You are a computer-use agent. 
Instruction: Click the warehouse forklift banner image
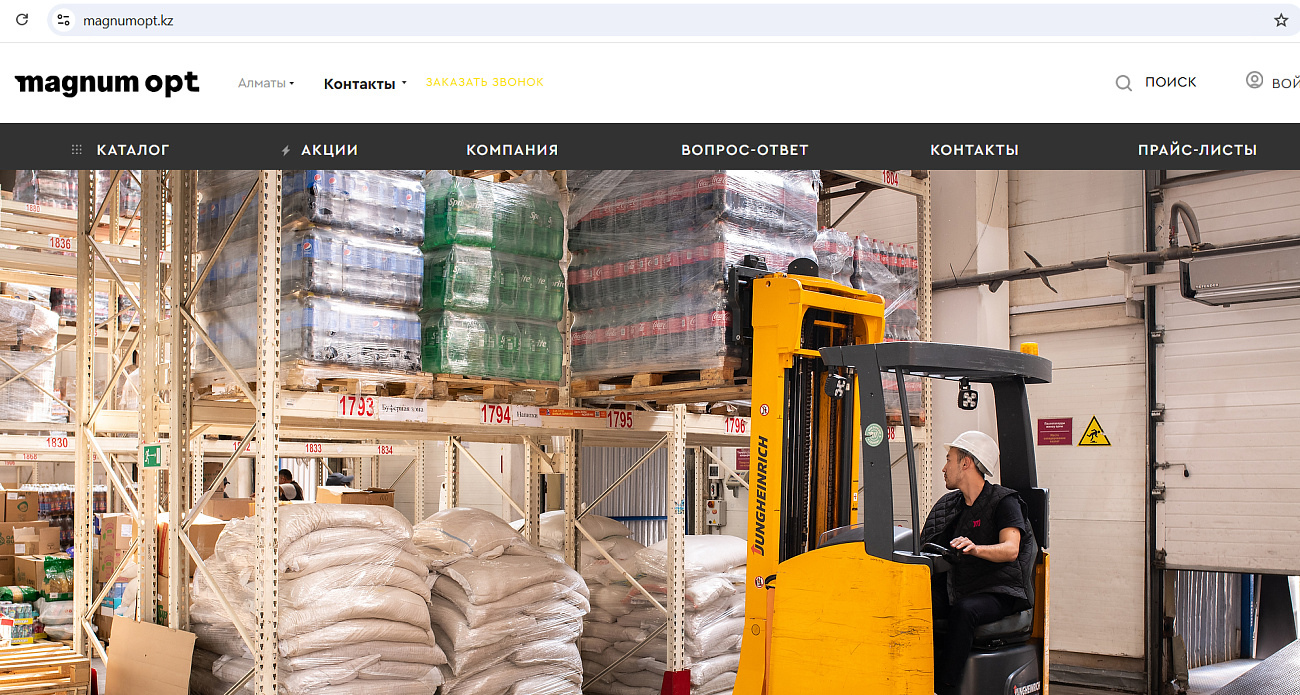(650, 432)
